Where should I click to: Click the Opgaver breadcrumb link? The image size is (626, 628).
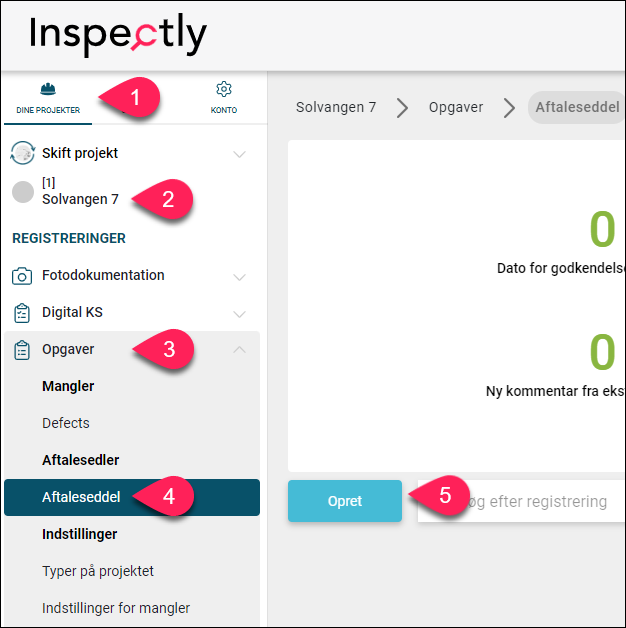click(456, 107)
